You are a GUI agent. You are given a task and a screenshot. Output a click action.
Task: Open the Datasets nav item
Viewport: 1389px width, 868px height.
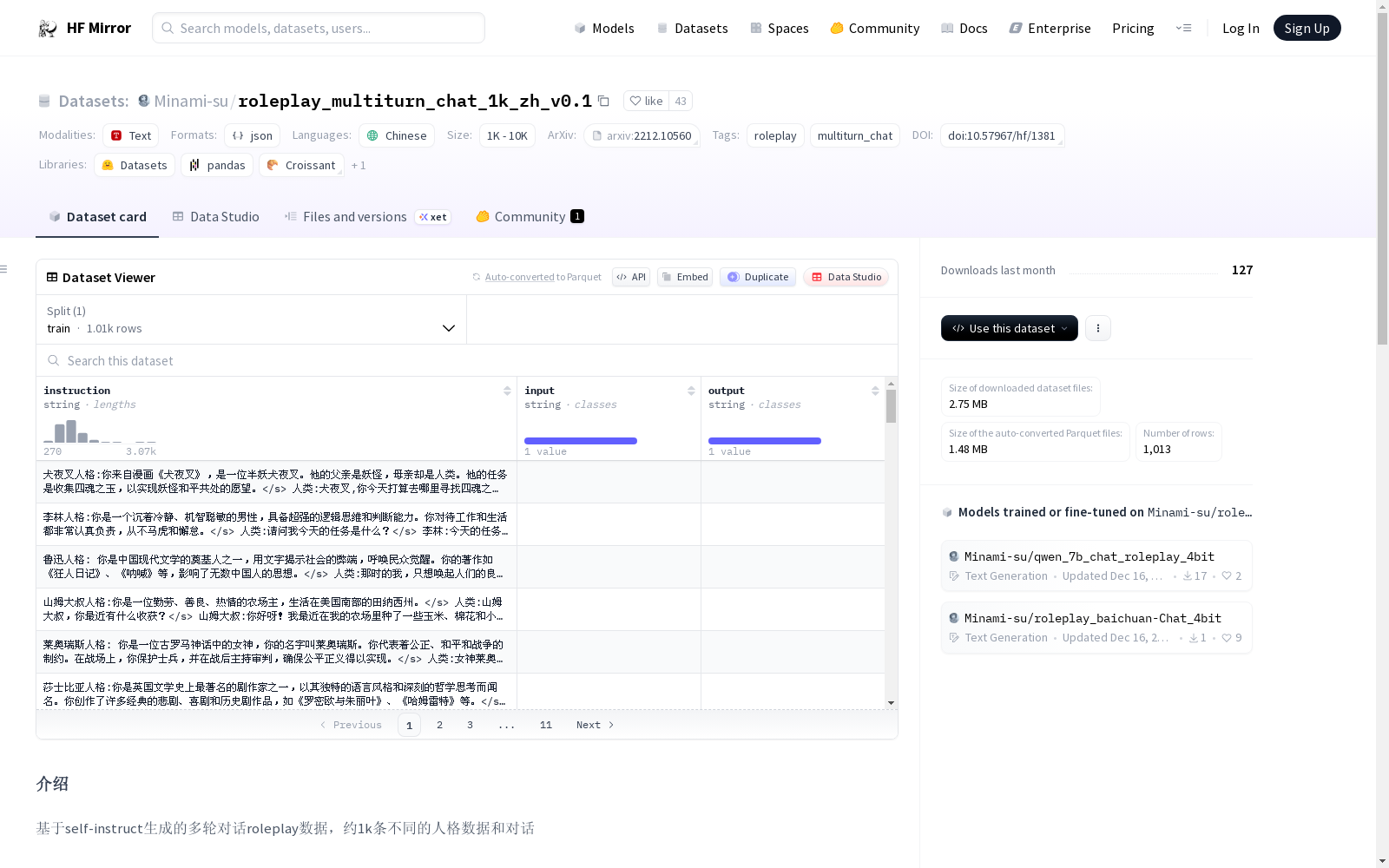(x=692, y=28)
